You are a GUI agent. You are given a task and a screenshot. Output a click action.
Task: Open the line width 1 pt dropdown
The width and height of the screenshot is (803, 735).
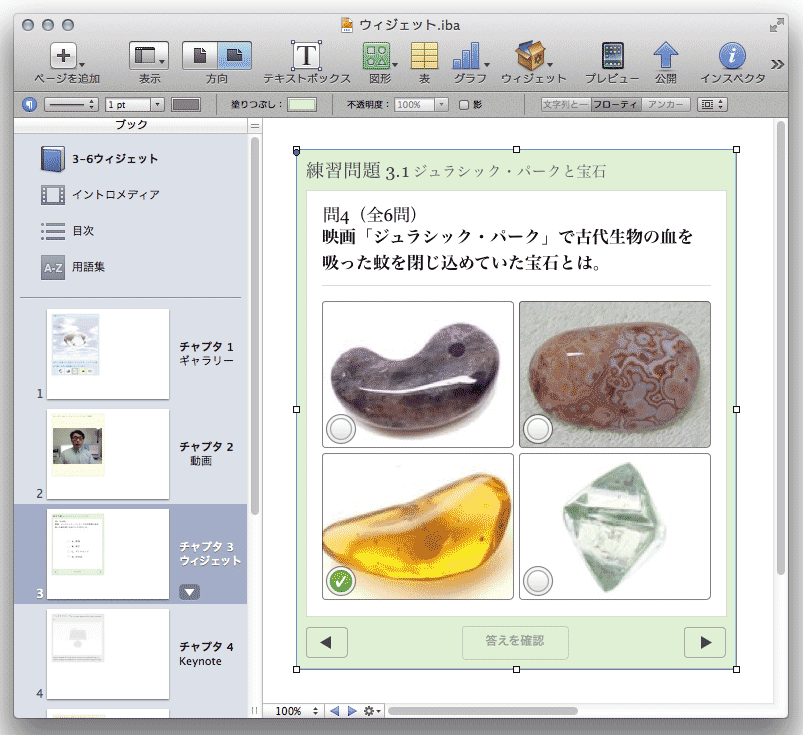click(x=134, y=104)
